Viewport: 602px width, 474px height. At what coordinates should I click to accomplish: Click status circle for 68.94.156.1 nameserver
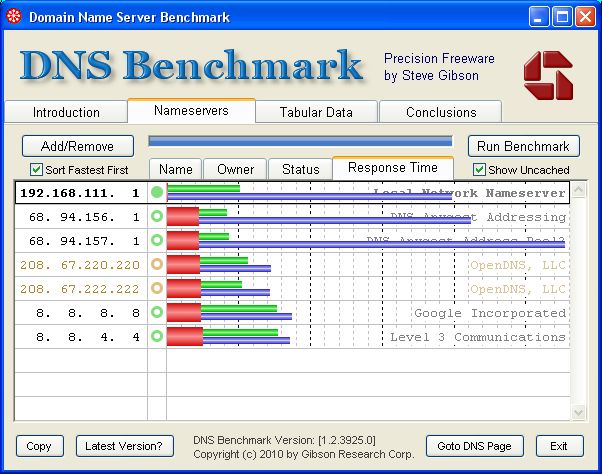[156, 216]
